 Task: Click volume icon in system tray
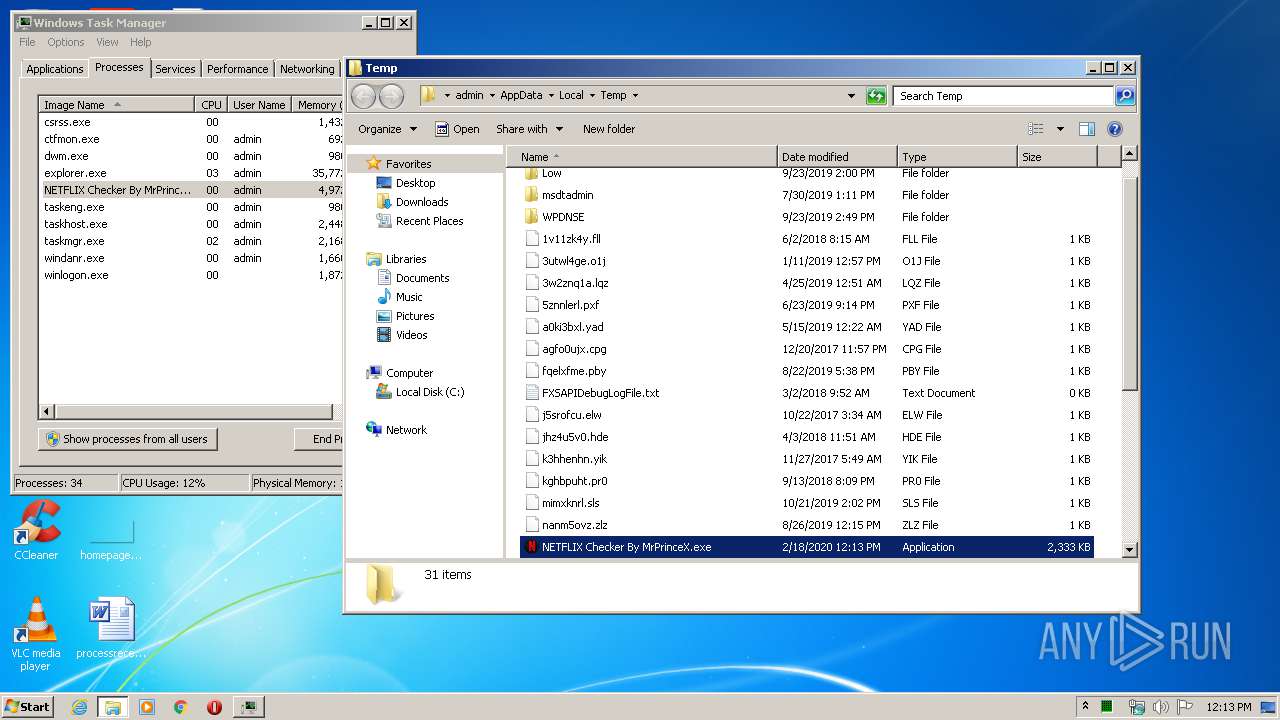(1161, 707)
